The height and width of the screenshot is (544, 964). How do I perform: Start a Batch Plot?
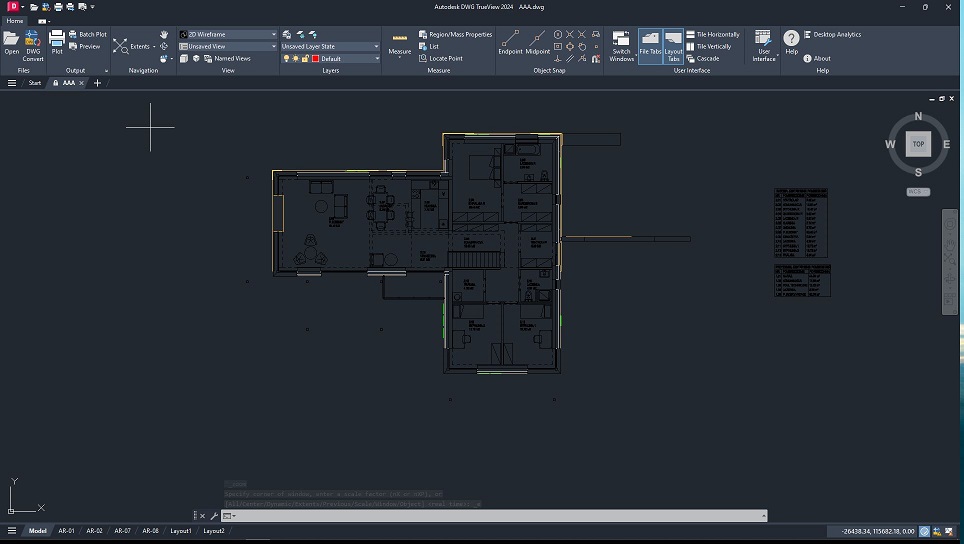point(87,34)
